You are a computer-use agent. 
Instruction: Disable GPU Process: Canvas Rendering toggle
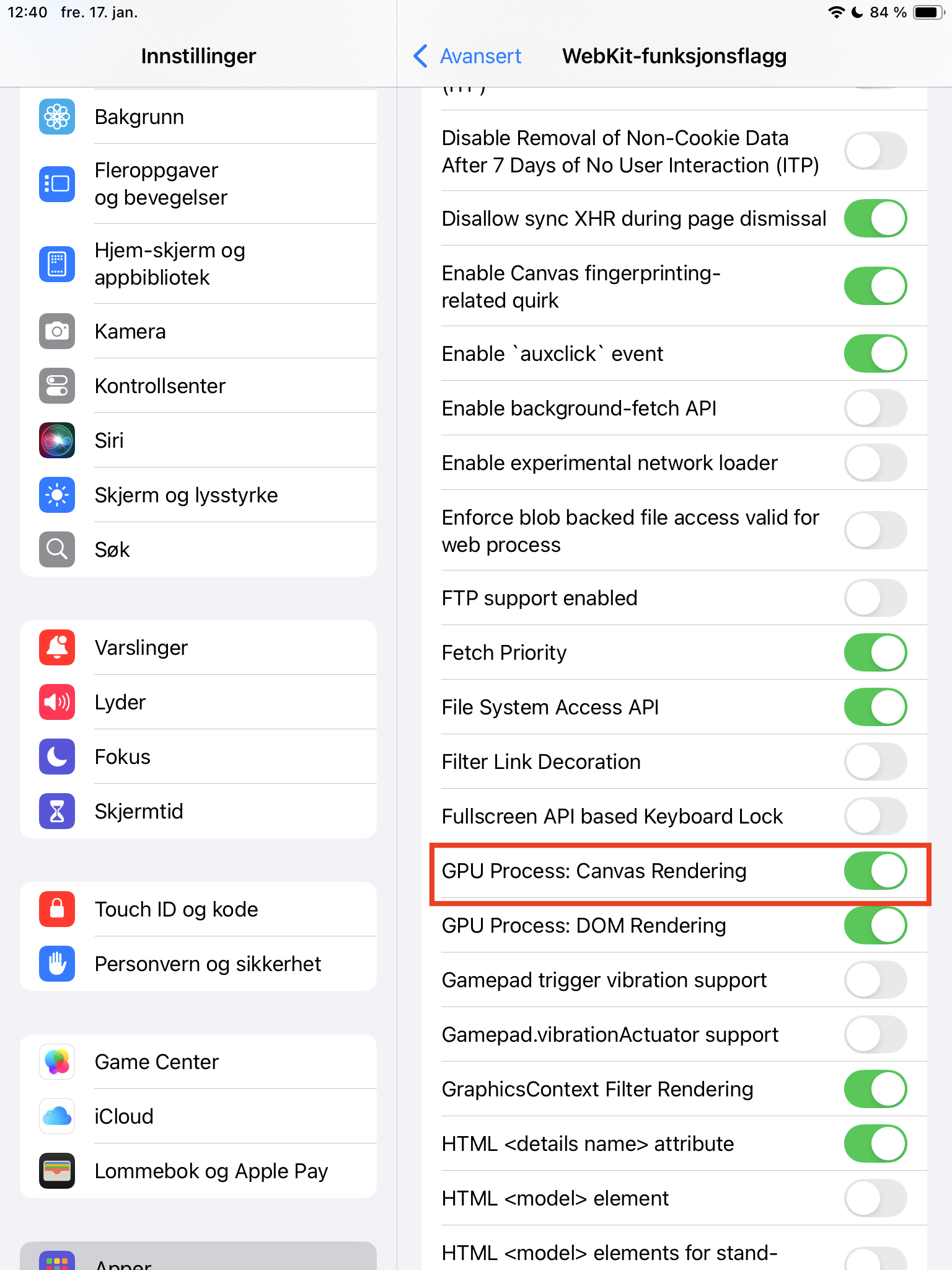[x=875, y=871]
